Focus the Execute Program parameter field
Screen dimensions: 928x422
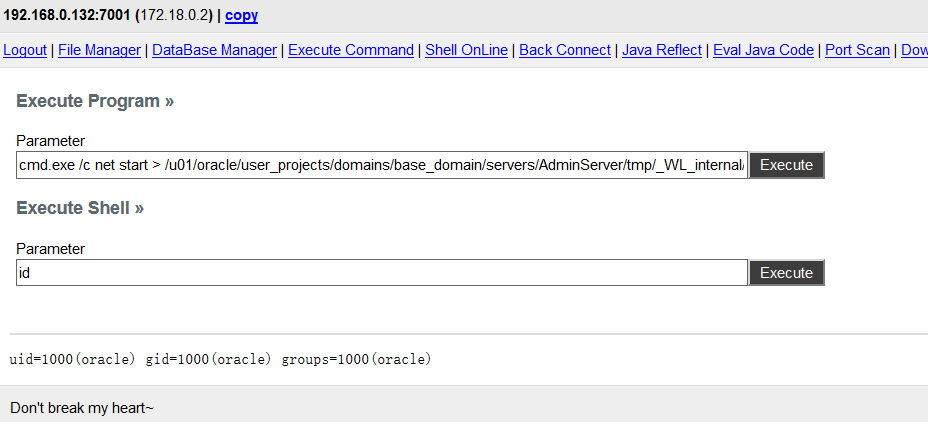click(382, 165)
